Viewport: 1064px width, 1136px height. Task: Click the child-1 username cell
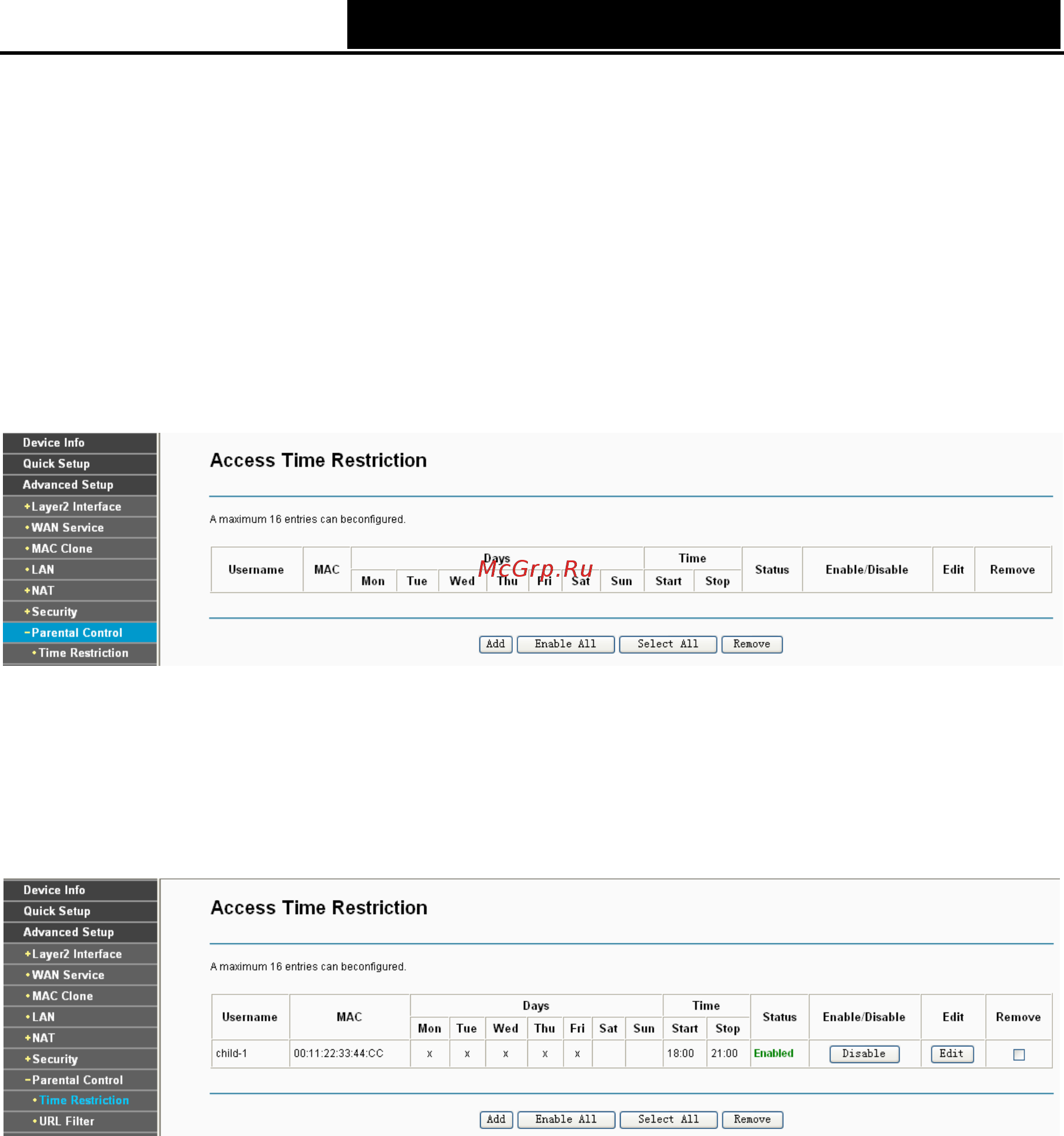point(251,1053)
